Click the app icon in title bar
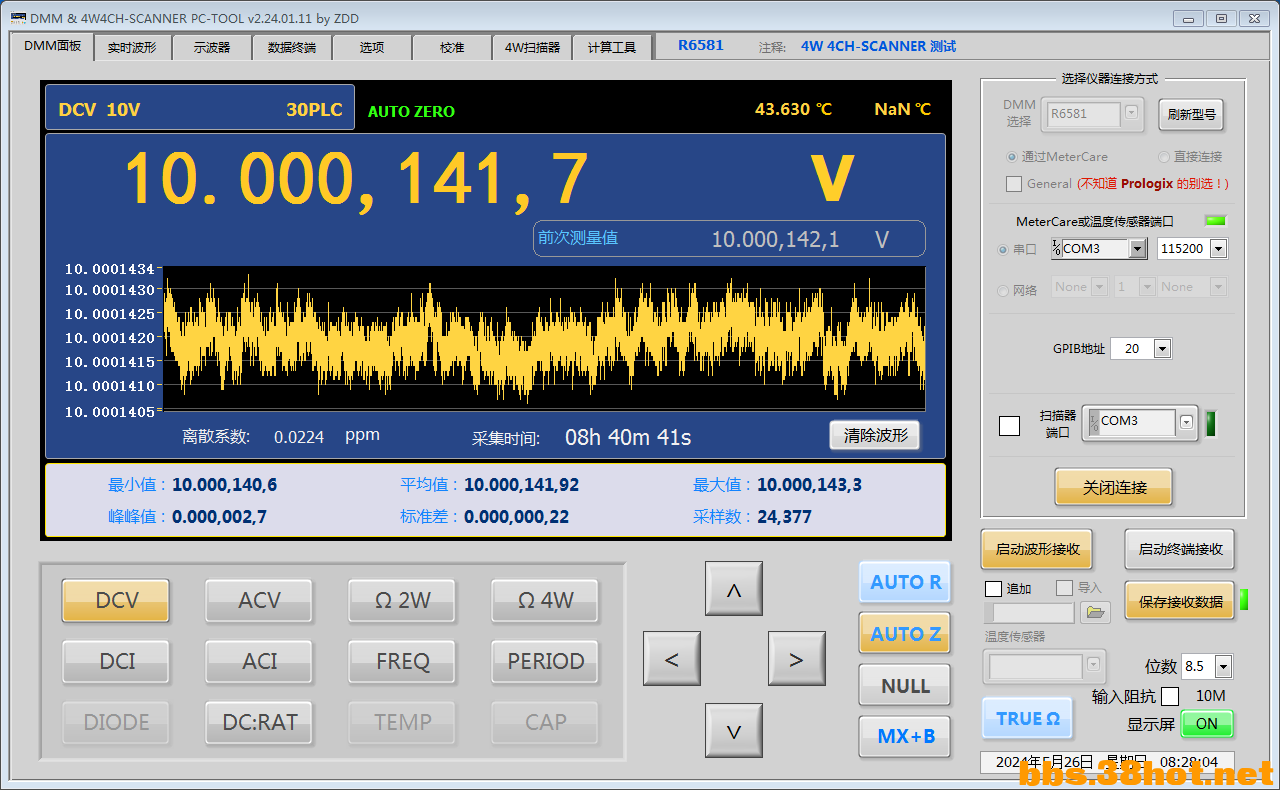Screen dimensions: 1280x790 pos(18,18)
